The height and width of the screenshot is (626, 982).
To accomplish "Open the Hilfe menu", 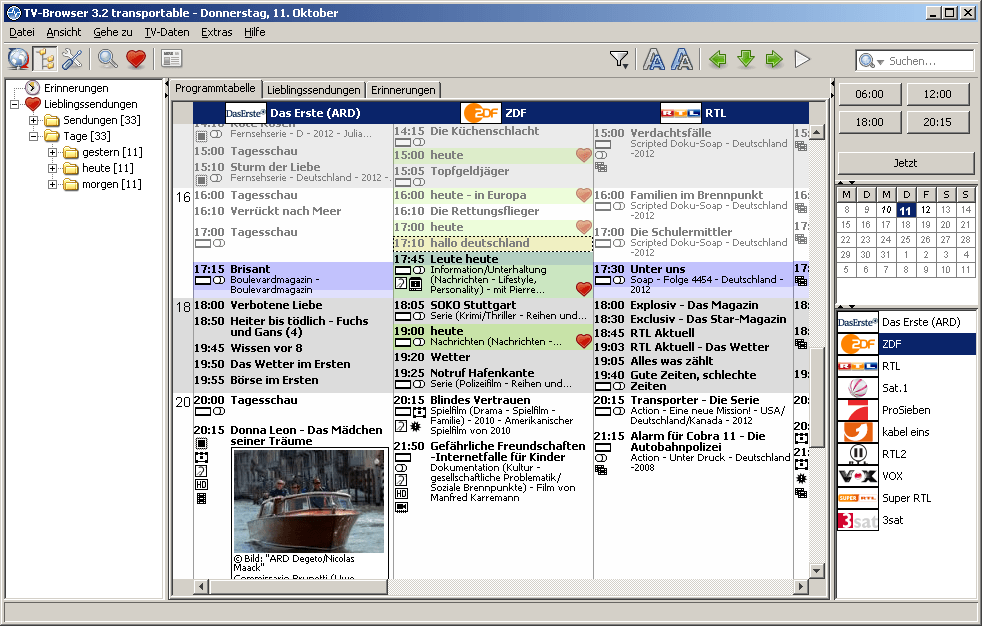I will (x=255, y=32).
